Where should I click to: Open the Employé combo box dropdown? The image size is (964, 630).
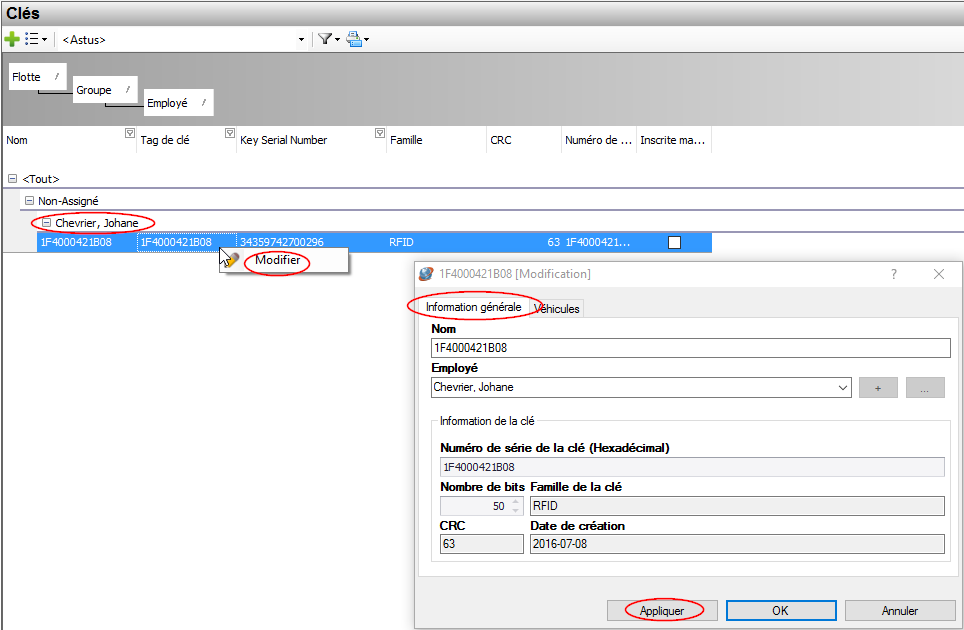(842, 387)
